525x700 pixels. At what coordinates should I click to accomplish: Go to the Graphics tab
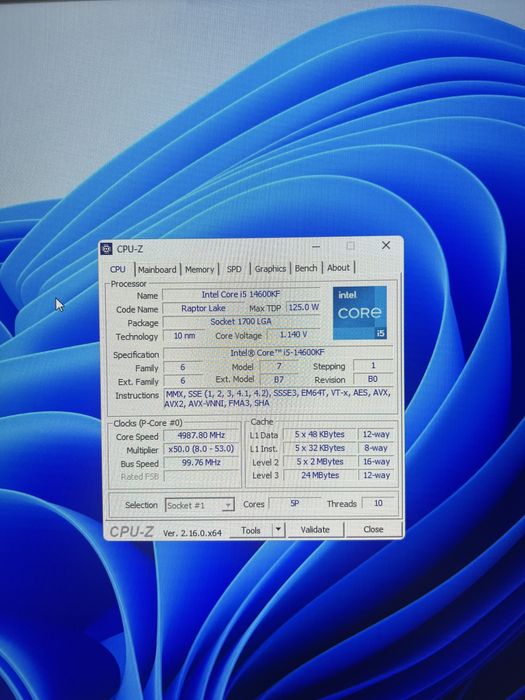(270, 269)
